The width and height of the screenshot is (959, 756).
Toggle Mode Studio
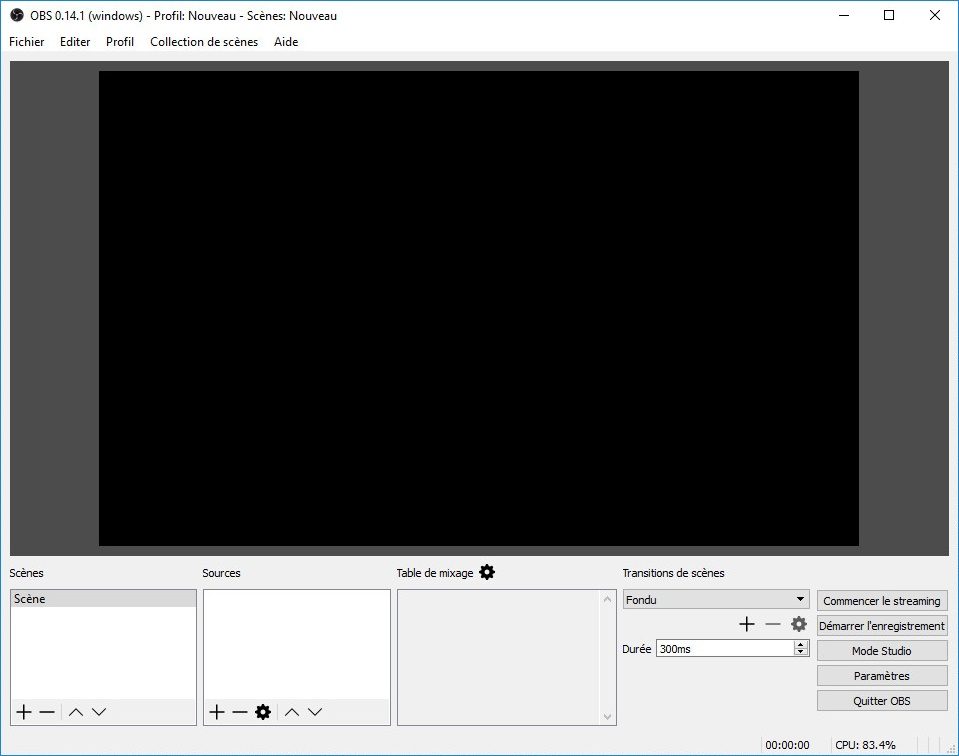click(881, 651)
